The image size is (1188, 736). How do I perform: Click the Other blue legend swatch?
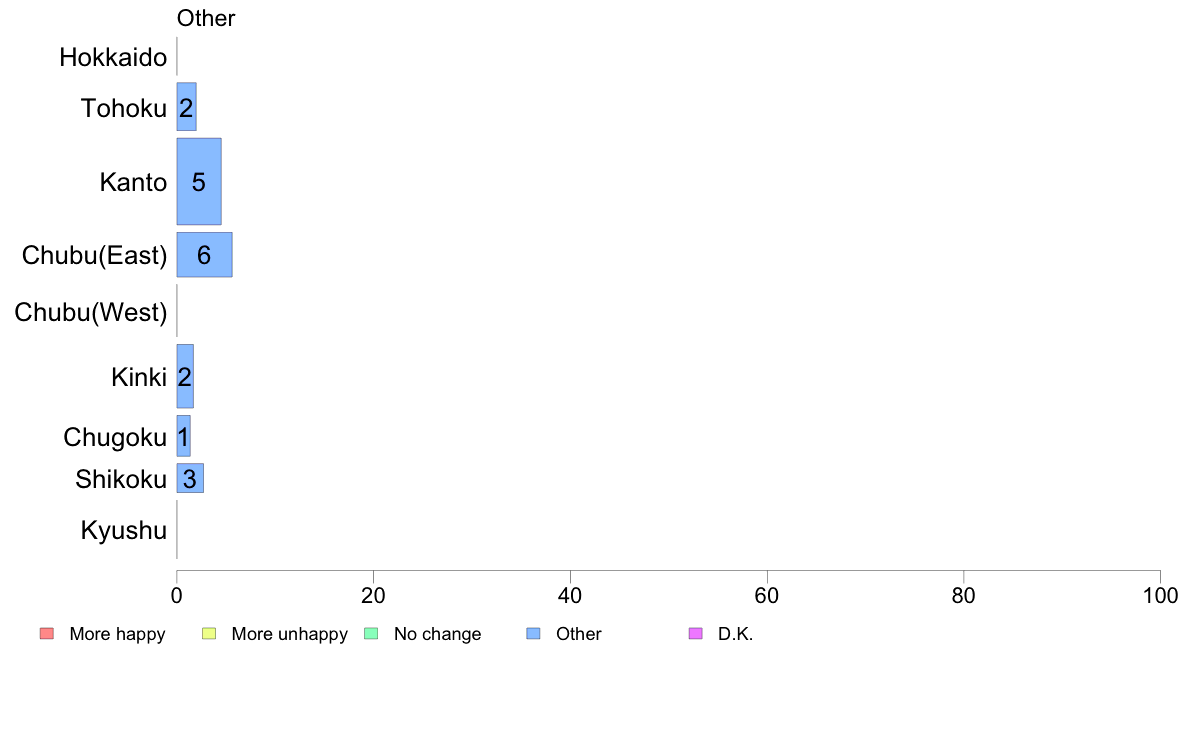point(533,634)
